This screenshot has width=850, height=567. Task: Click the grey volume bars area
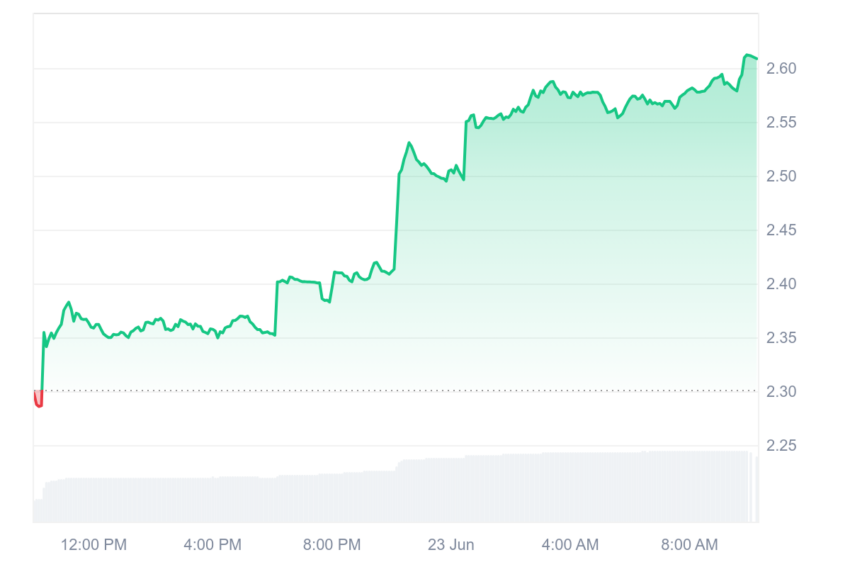396,488
